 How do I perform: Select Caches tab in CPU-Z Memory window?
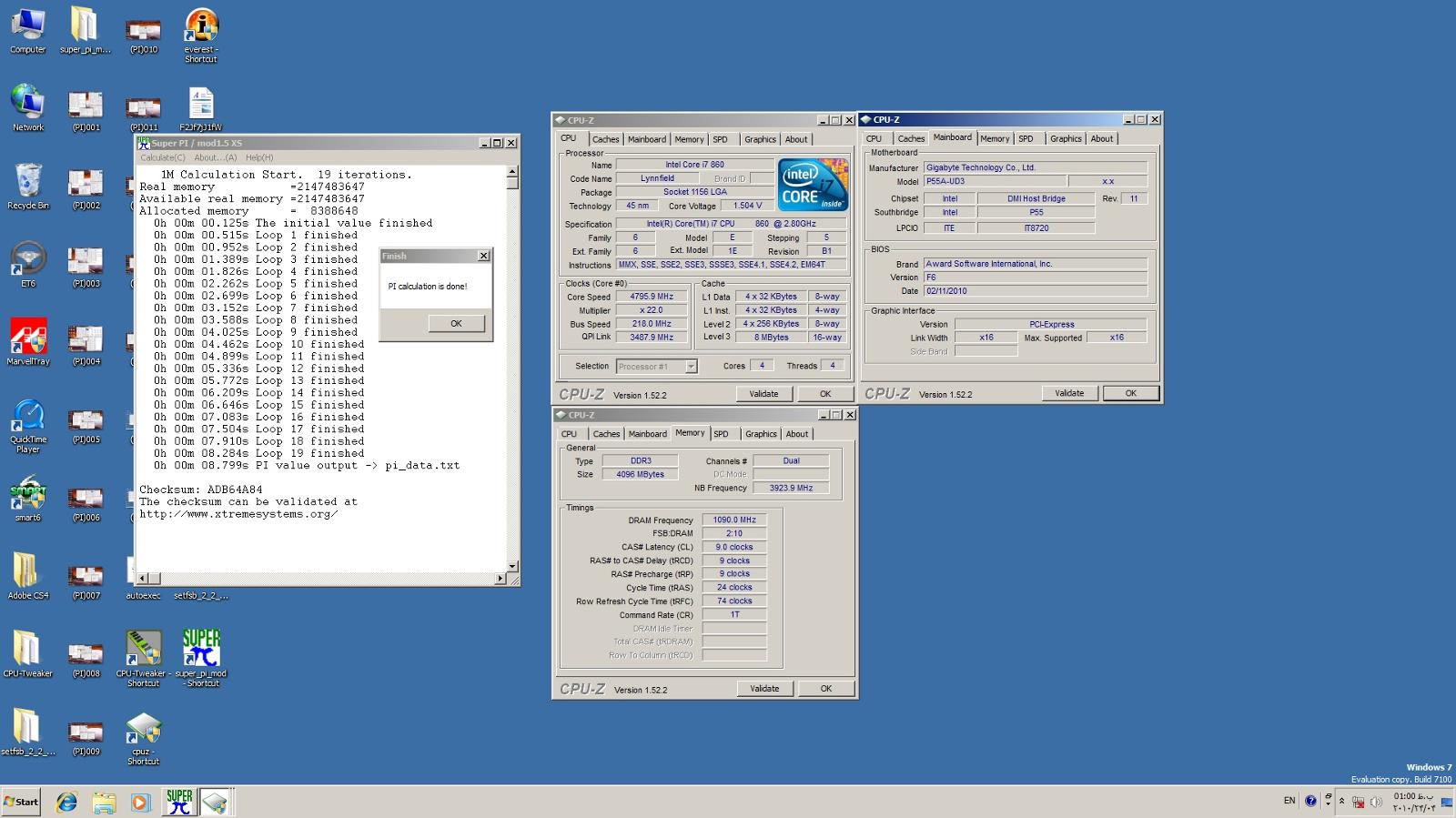point(606,434)
